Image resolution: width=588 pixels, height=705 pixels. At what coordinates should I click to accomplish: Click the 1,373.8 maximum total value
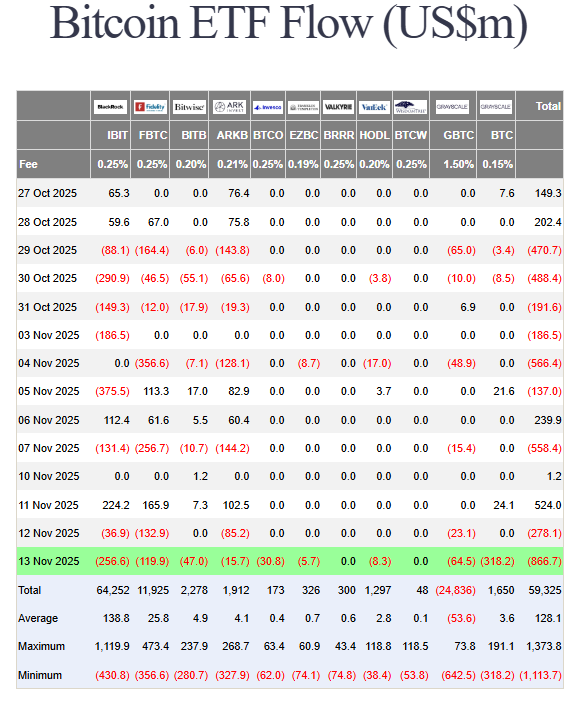tap(544, 647)
